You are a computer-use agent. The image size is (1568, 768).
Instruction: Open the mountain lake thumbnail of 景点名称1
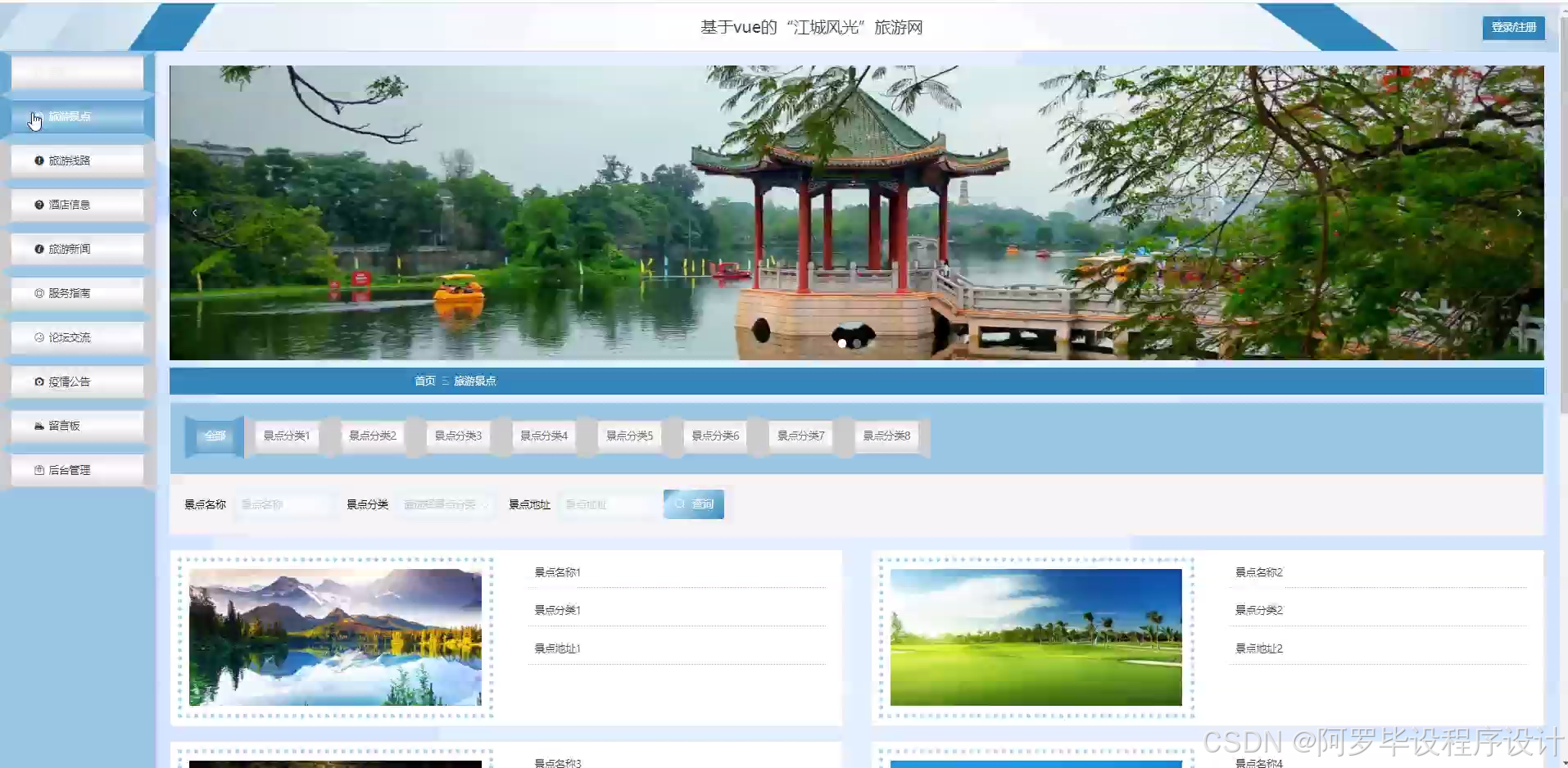click(x=335, y=637)
